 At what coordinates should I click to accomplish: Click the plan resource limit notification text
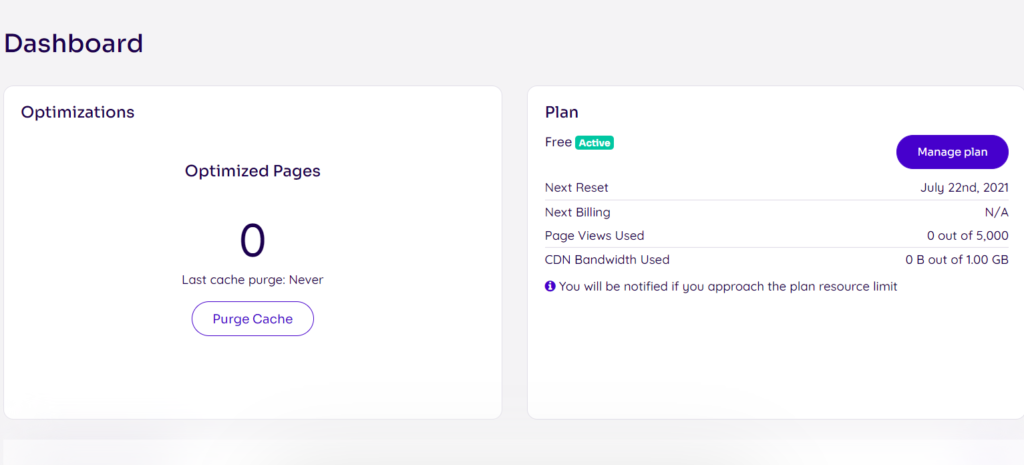pos(728,286)
